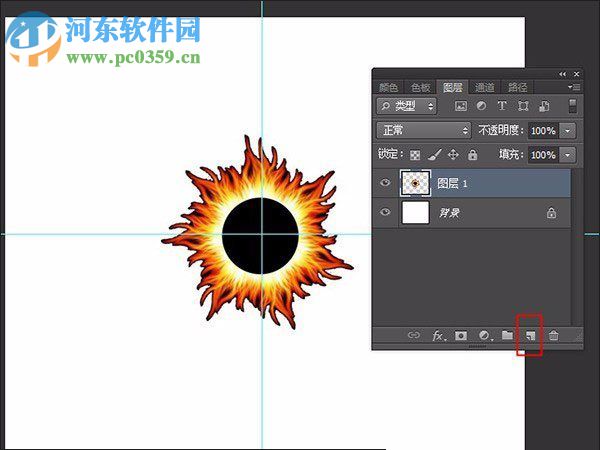Collapse the panel with double arrows
The image size is (600, 450).
pos(562,74)
